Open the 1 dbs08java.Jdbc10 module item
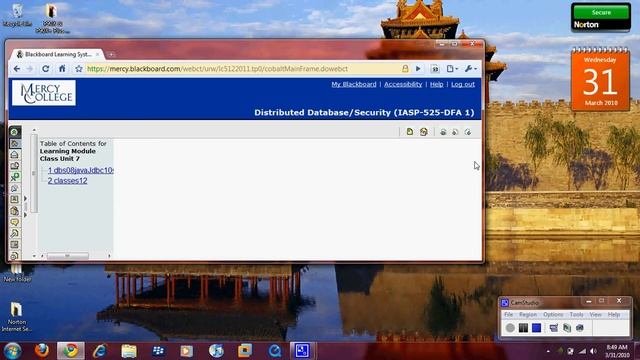Screen dimensions: 640x360 80,170
